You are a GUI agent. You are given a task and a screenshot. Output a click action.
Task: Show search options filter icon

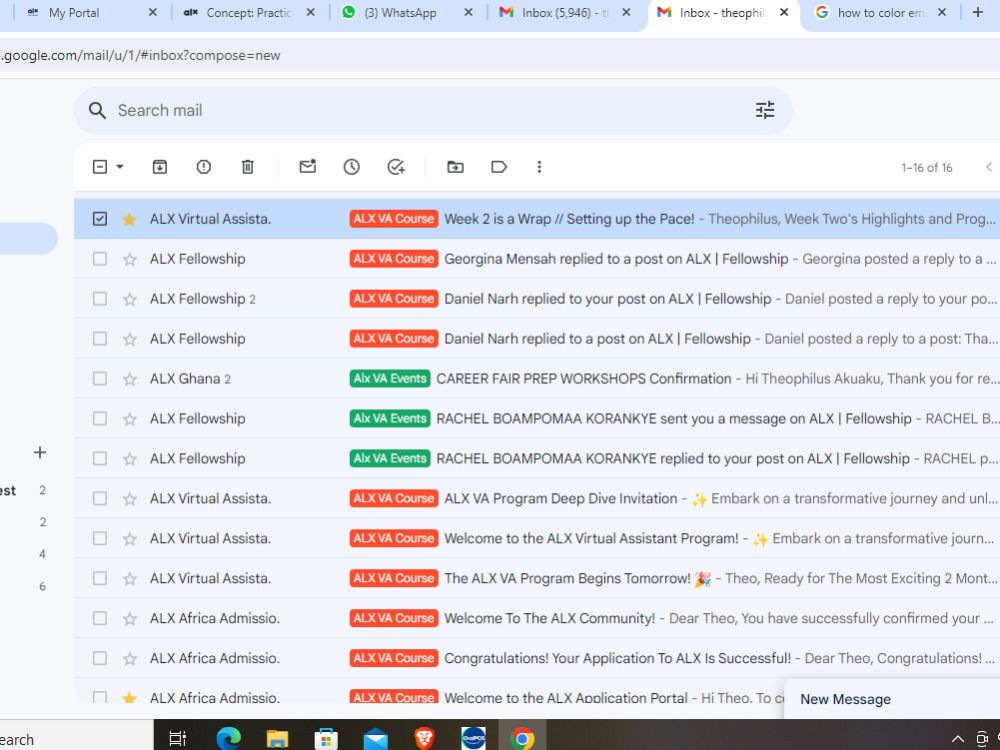(765, 110)
